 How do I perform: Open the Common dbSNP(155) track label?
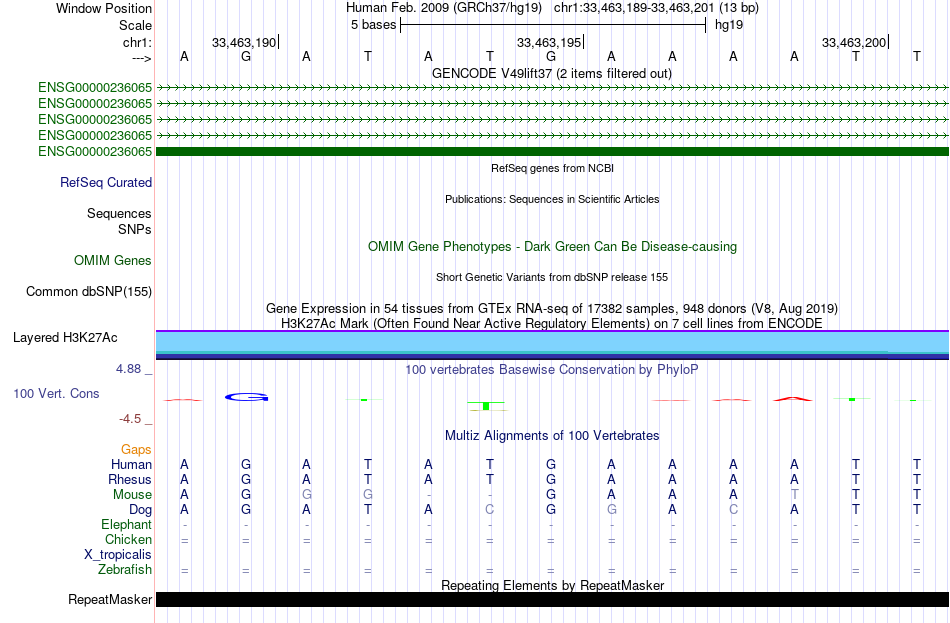point(89,292)
